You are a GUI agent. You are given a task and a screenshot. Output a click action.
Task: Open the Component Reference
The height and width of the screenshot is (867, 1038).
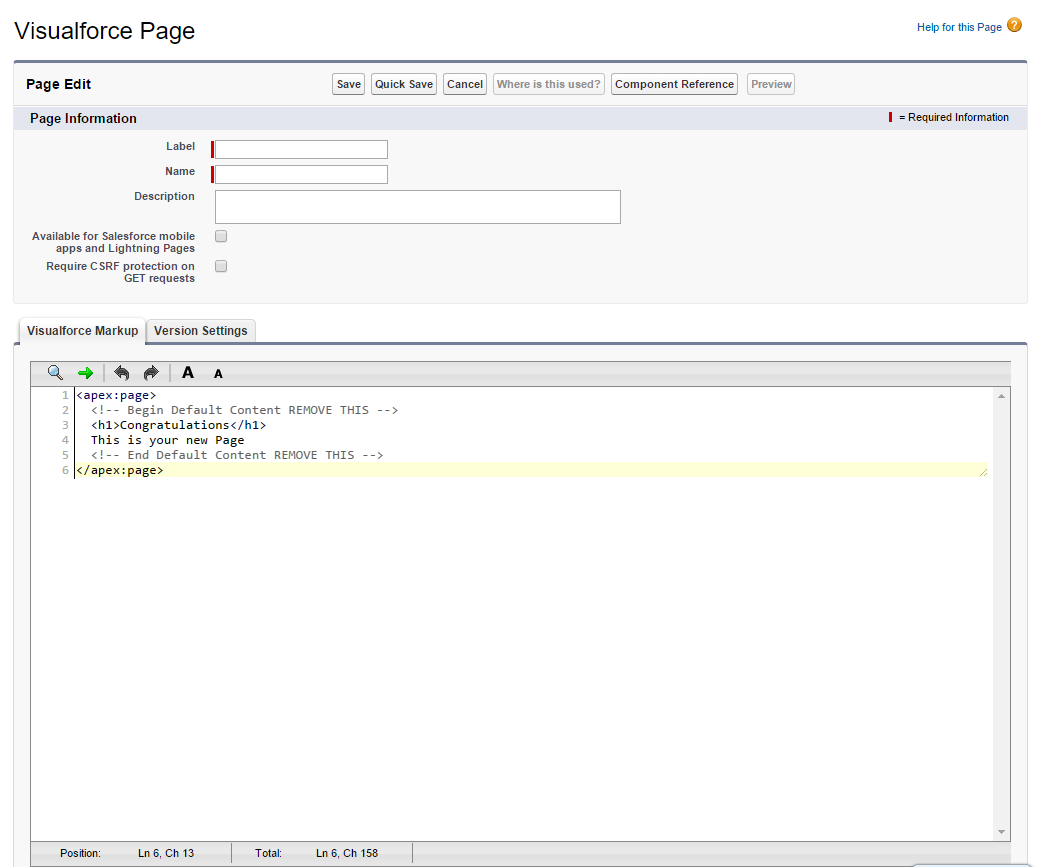point(674,85)
